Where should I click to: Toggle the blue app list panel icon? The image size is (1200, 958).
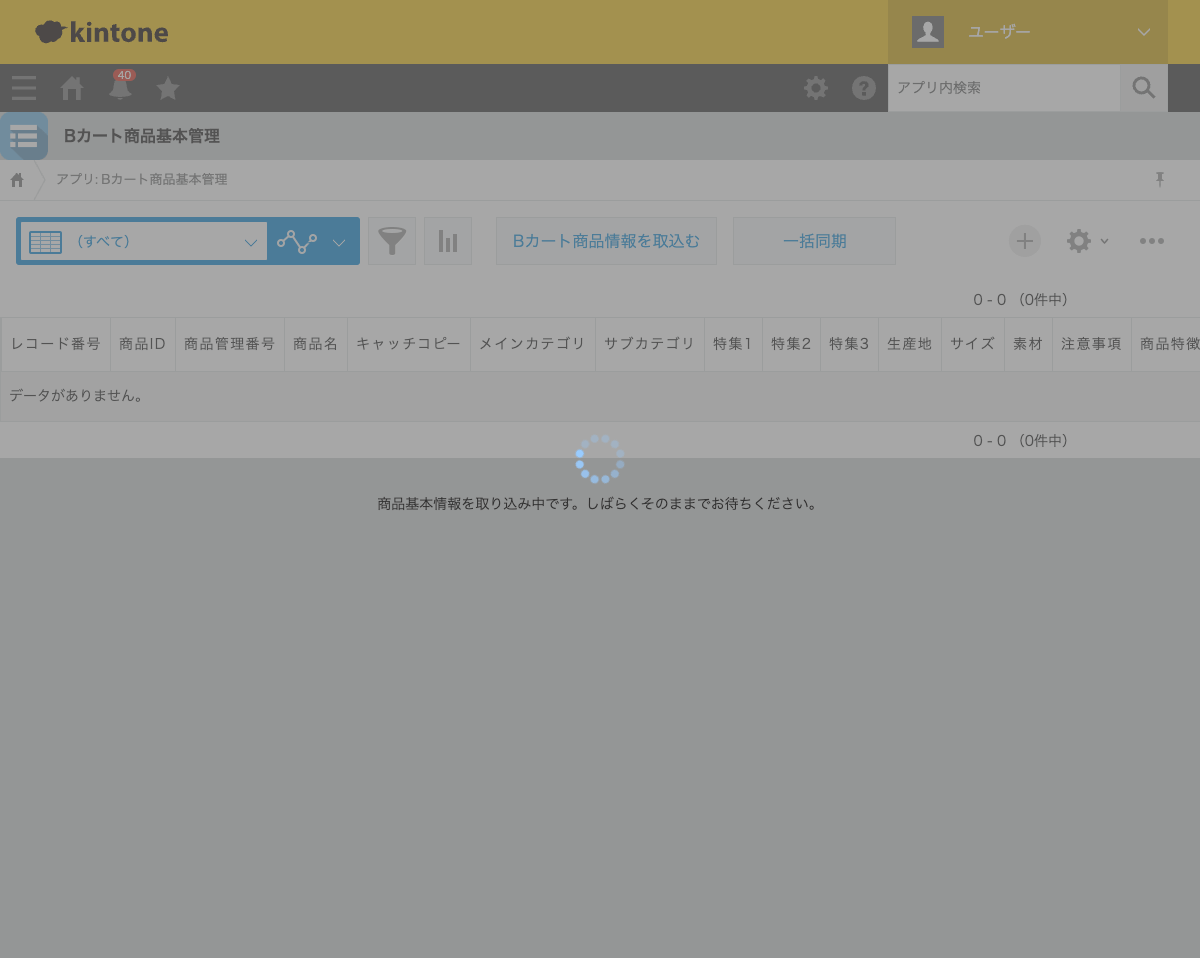24,137
